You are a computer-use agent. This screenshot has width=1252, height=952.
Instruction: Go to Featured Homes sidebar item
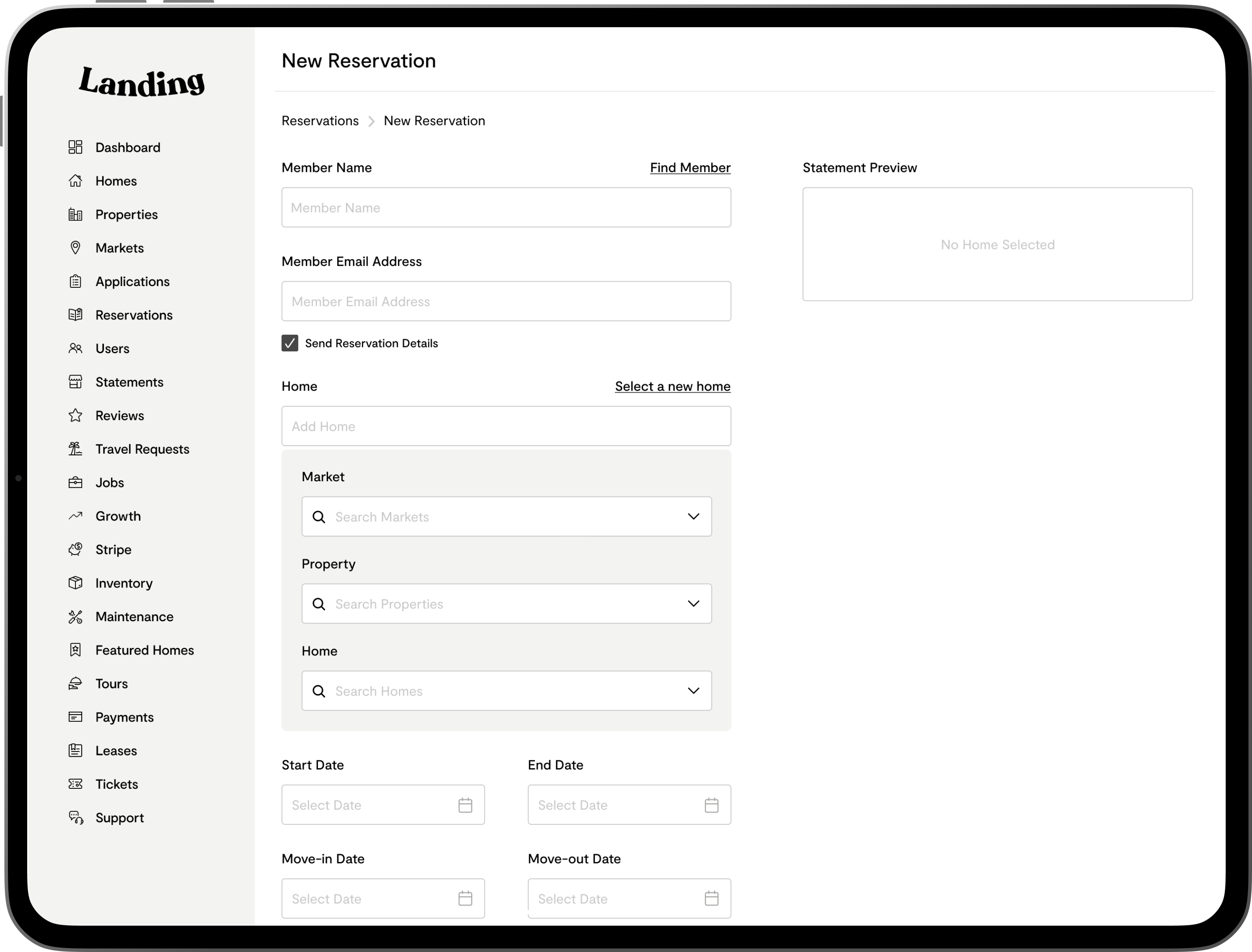coord(144,650)
